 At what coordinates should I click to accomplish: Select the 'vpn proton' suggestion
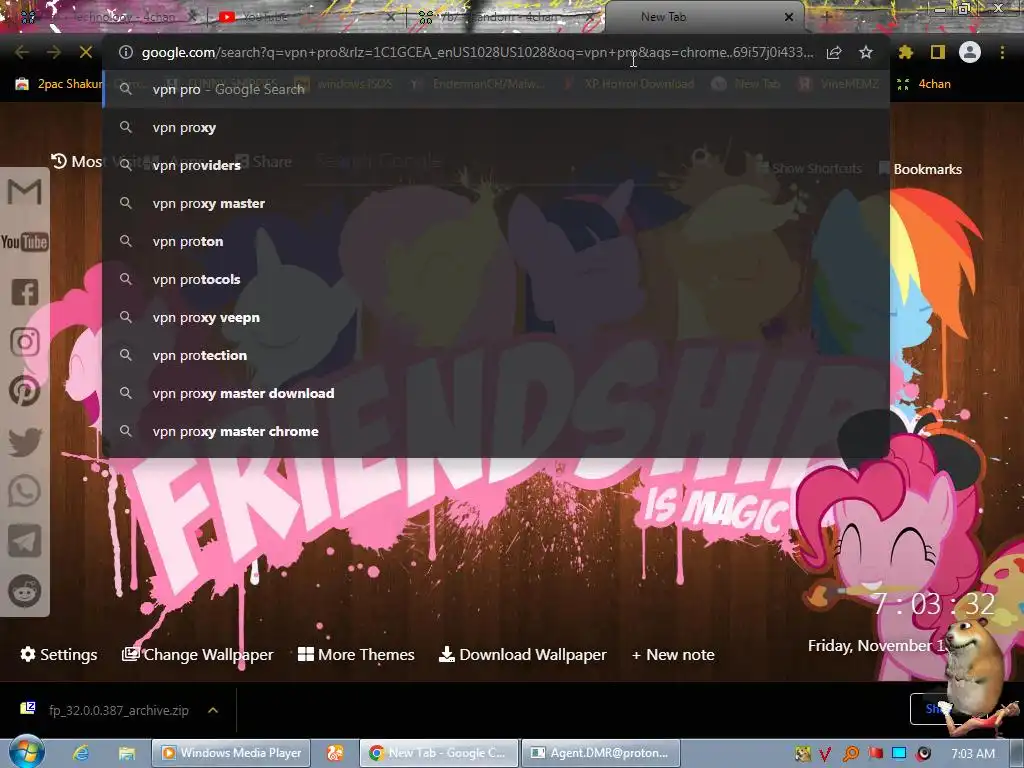[x=496, y=241]
